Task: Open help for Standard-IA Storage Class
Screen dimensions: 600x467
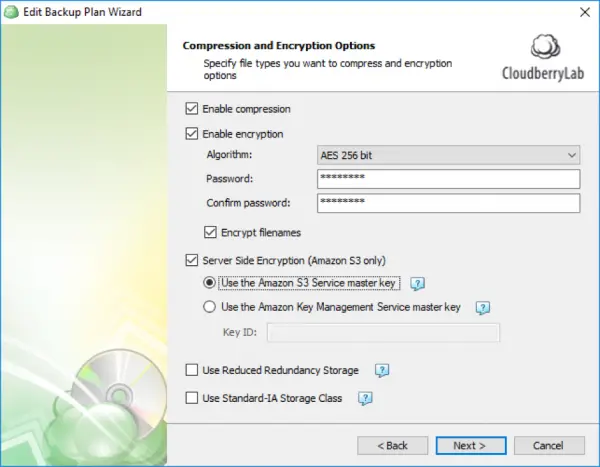Action: click(x=365, y=398)
